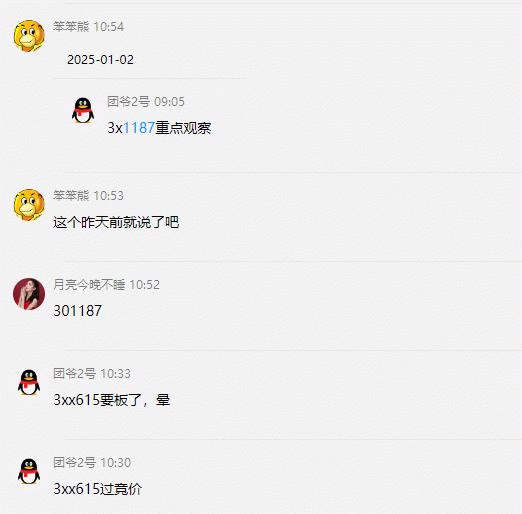The height and width of the screenshot is (514, 522).
Task: Click the 团爷2号 username at 10:33
Action: tap(74, 374)
